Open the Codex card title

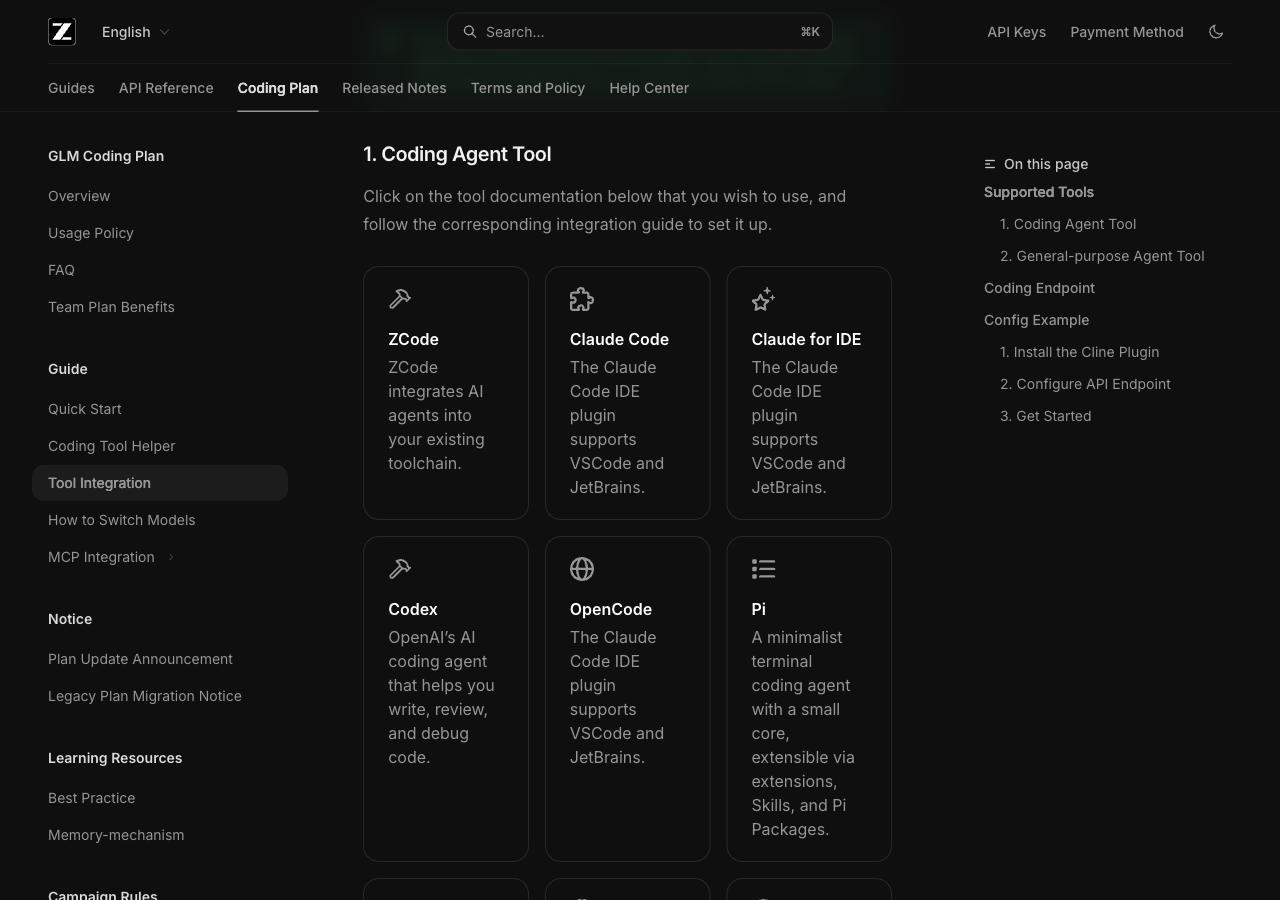(x=413, y=609)
